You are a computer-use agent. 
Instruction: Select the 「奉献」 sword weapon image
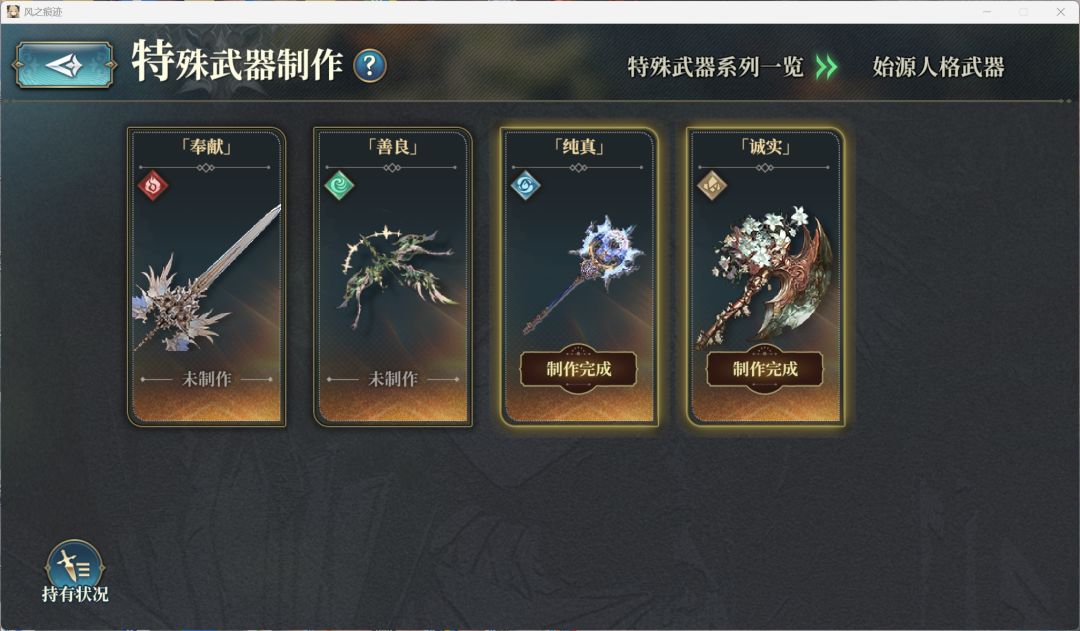[207, 277]
